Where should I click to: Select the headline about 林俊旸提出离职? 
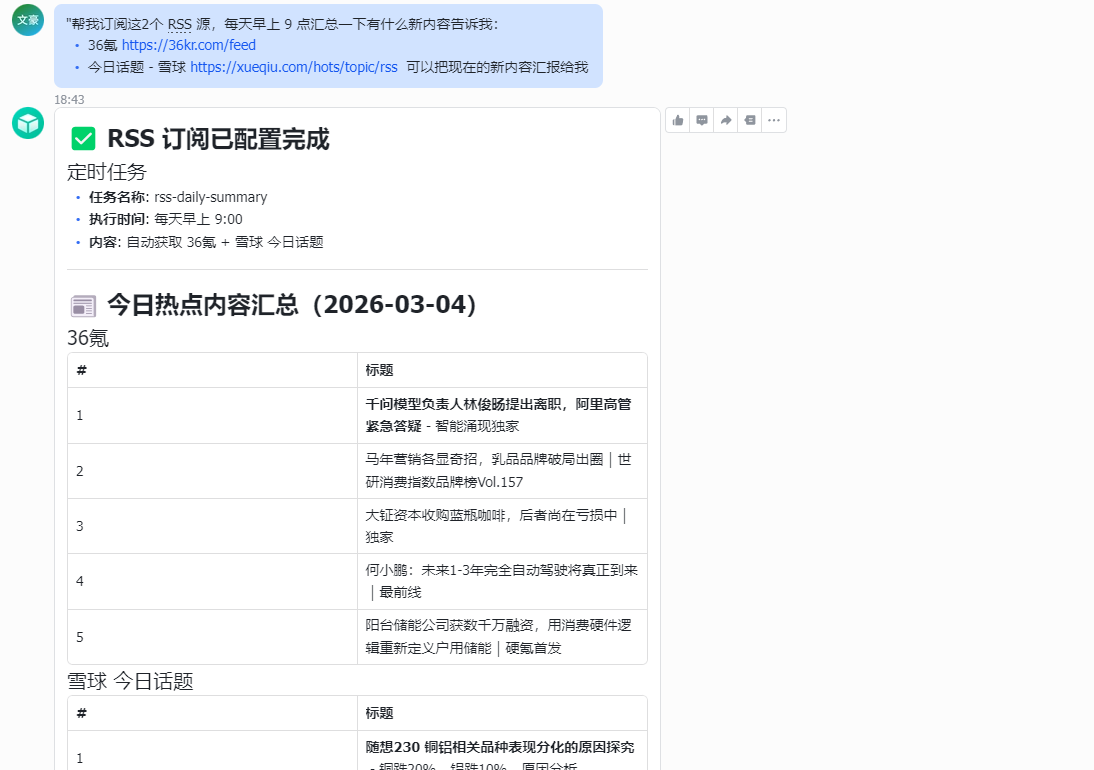click(501, 414)
